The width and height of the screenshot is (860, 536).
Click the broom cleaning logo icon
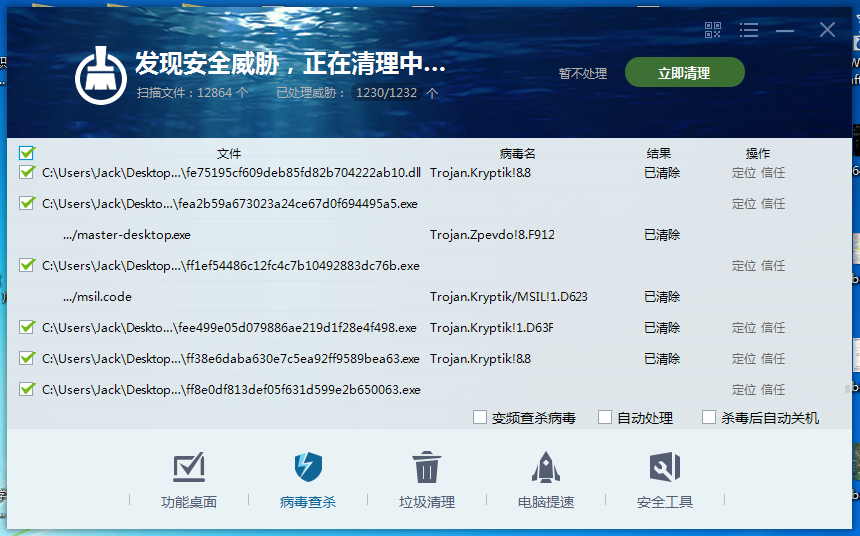(101, 75)
